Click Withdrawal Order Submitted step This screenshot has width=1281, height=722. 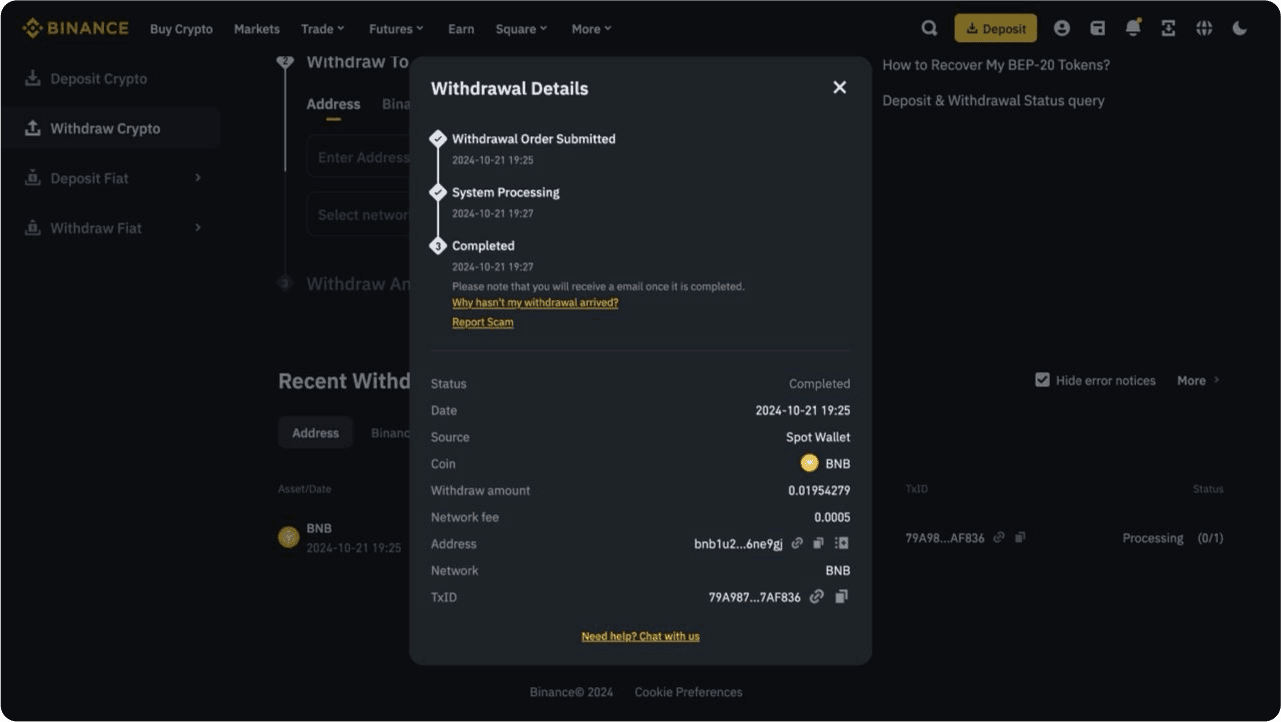click(x=533, y=139)
